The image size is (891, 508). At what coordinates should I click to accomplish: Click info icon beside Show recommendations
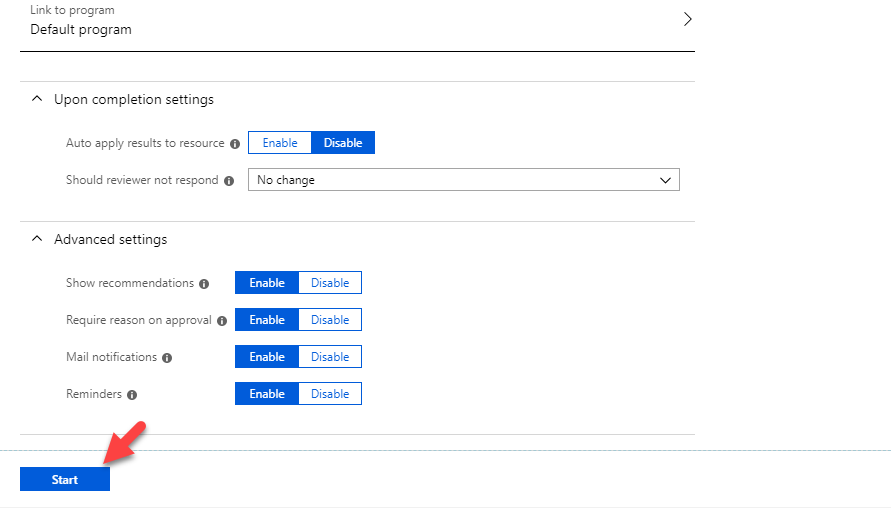(204, 284)
